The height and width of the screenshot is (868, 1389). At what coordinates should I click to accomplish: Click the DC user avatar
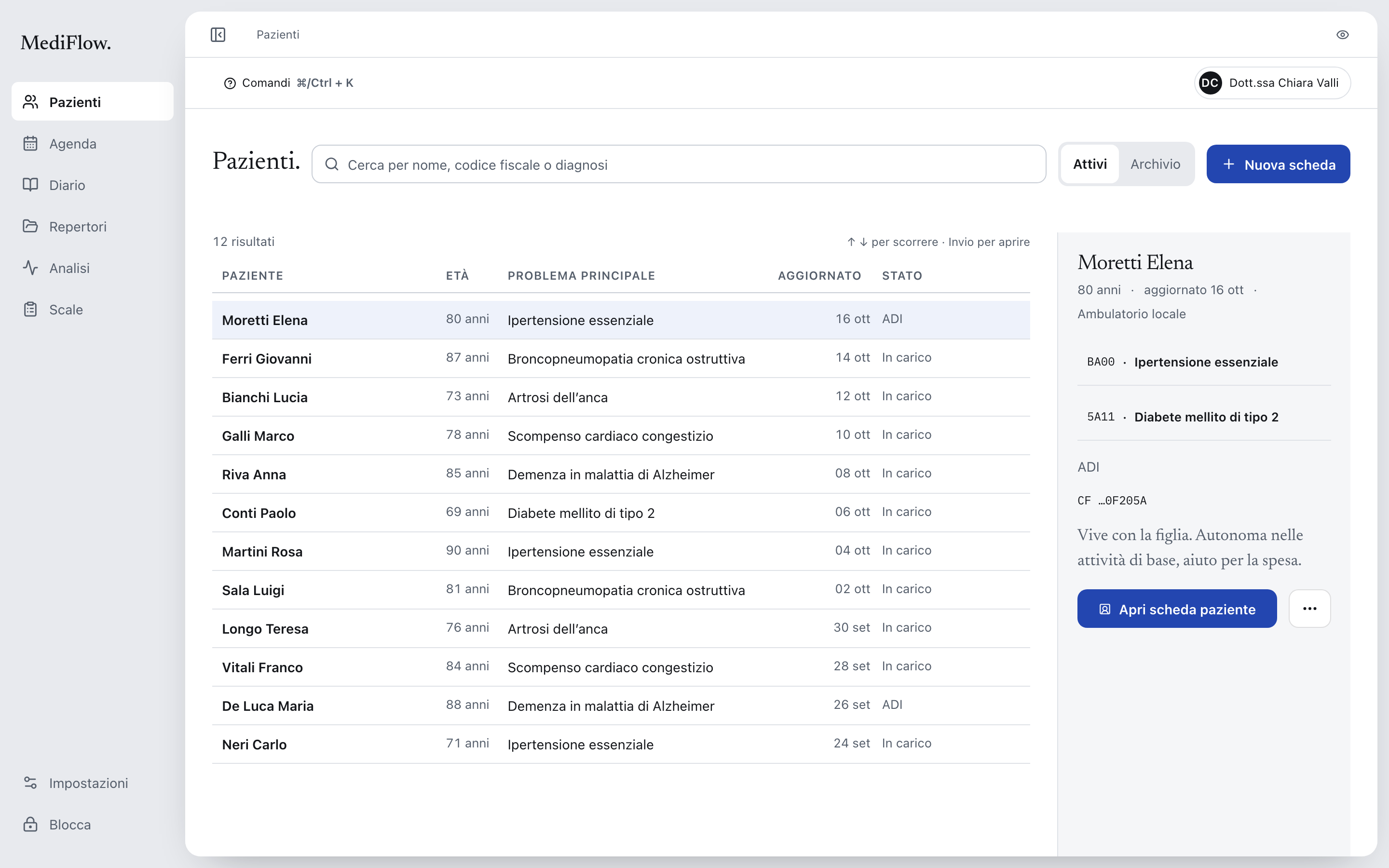click(x=1210, y=82)
